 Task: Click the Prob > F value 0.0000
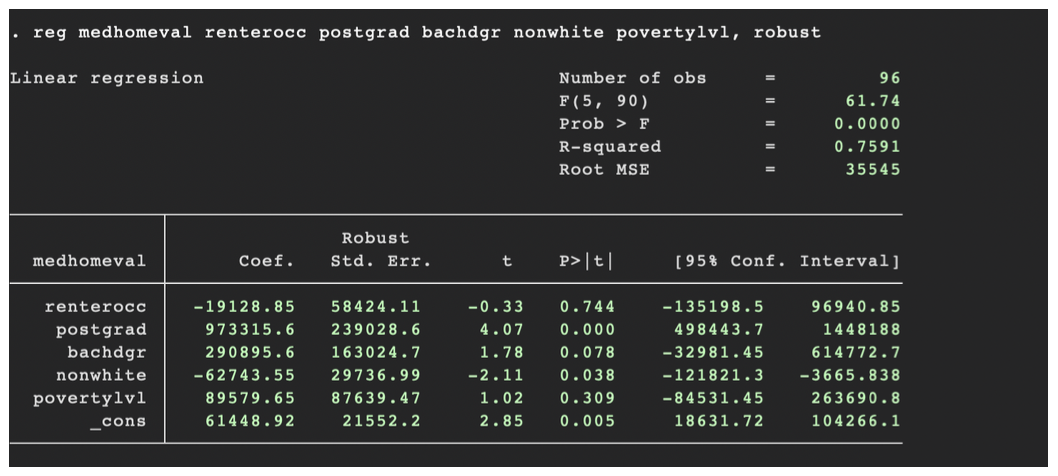[867, 124]
